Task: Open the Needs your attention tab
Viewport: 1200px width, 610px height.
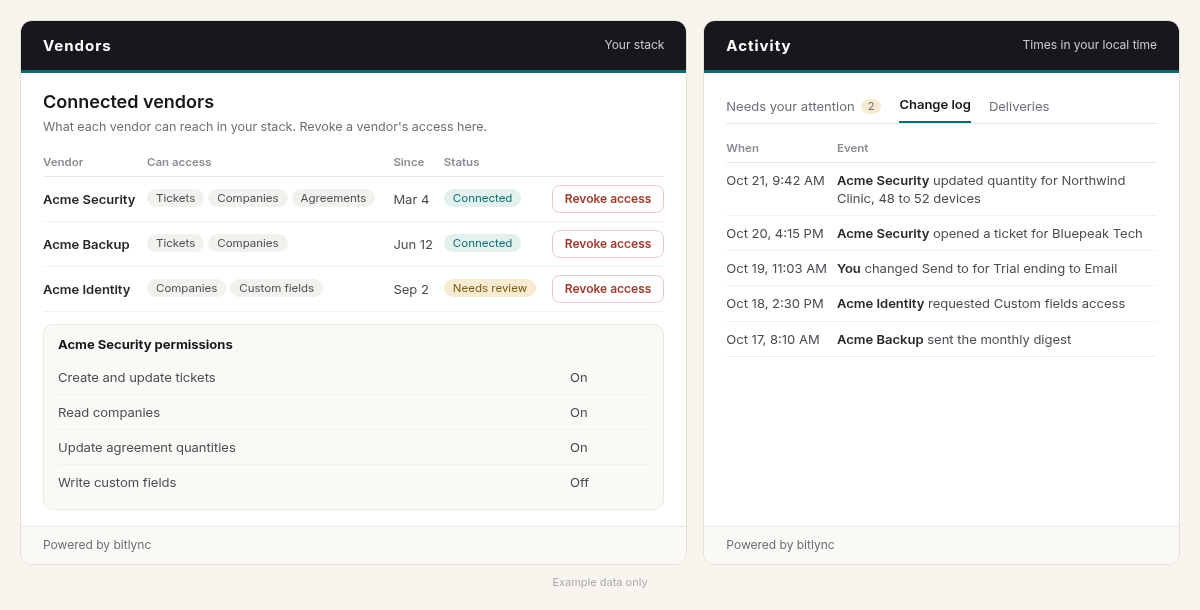Action: pyautogui.click(x=803, y=106)
